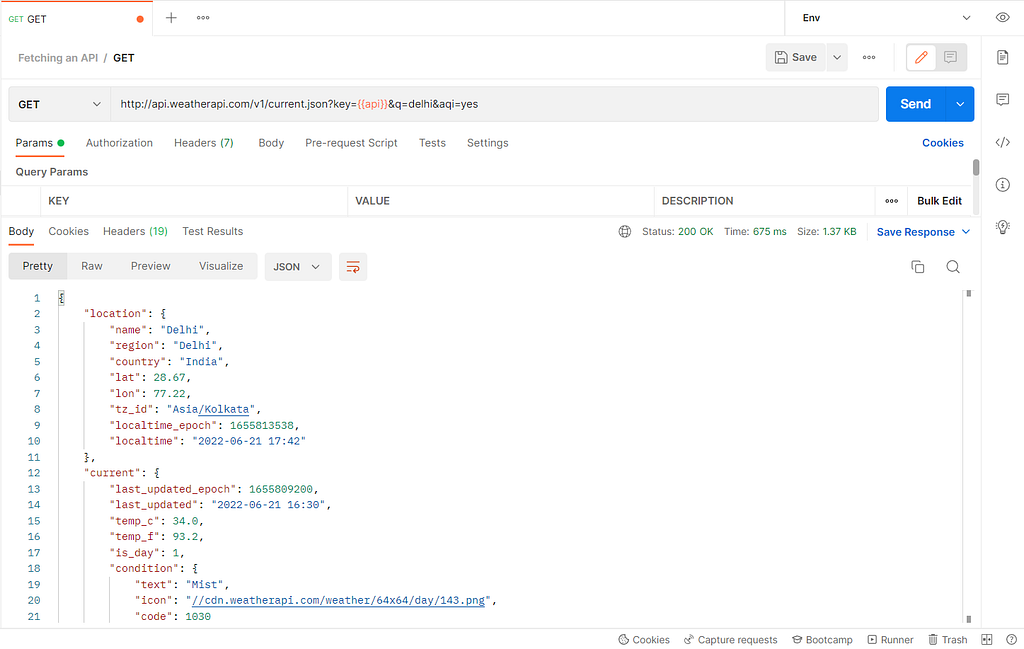
Task: Open documentation icon in right sidebar
Action: pyautogui.click(x=1002, y=57)
